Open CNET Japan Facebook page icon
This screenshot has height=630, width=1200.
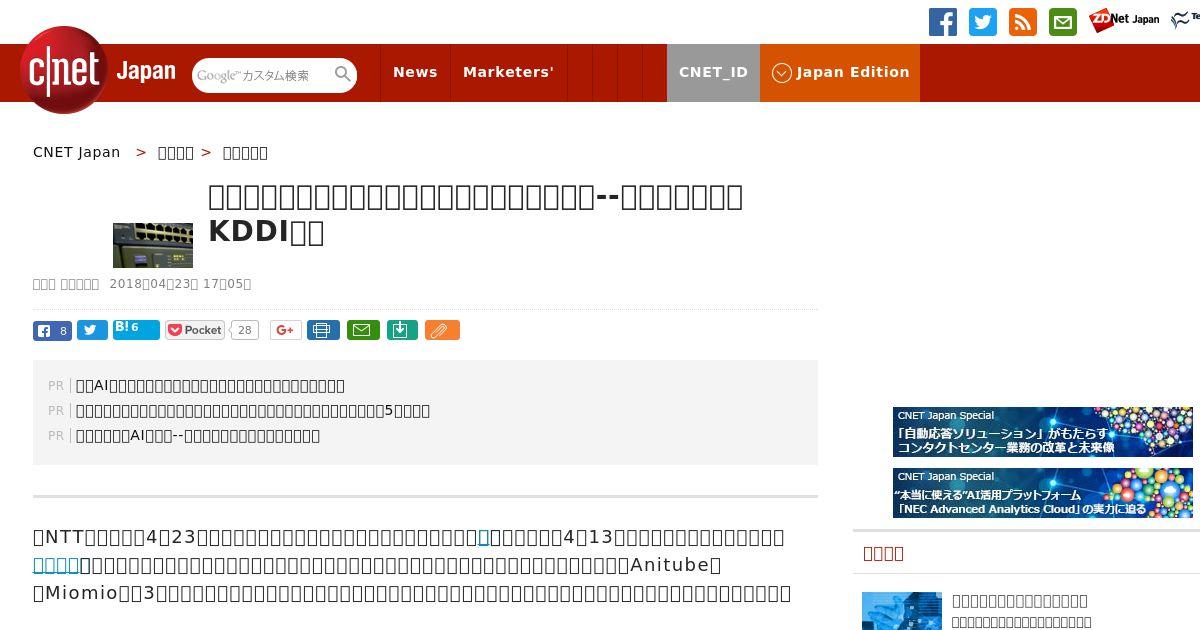click(x=943, y=22)
